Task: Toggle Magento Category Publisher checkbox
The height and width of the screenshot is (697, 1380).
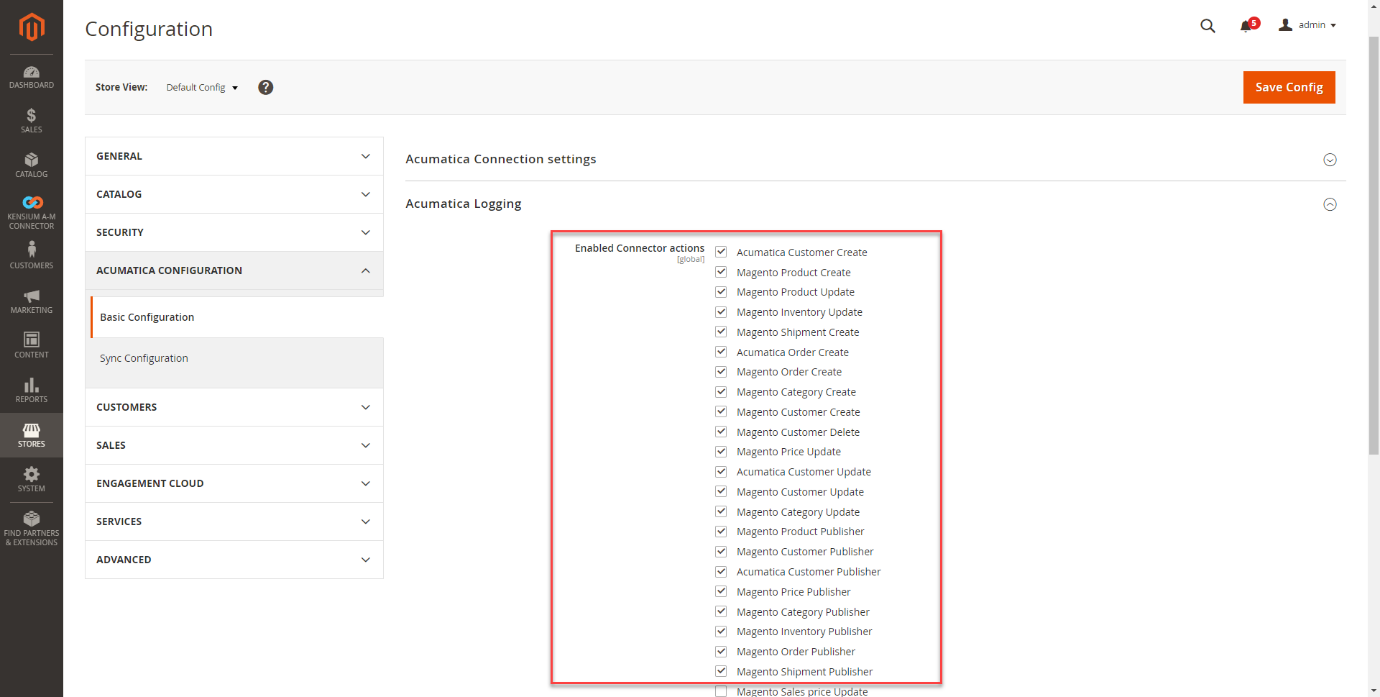Action: click(721, 611)
